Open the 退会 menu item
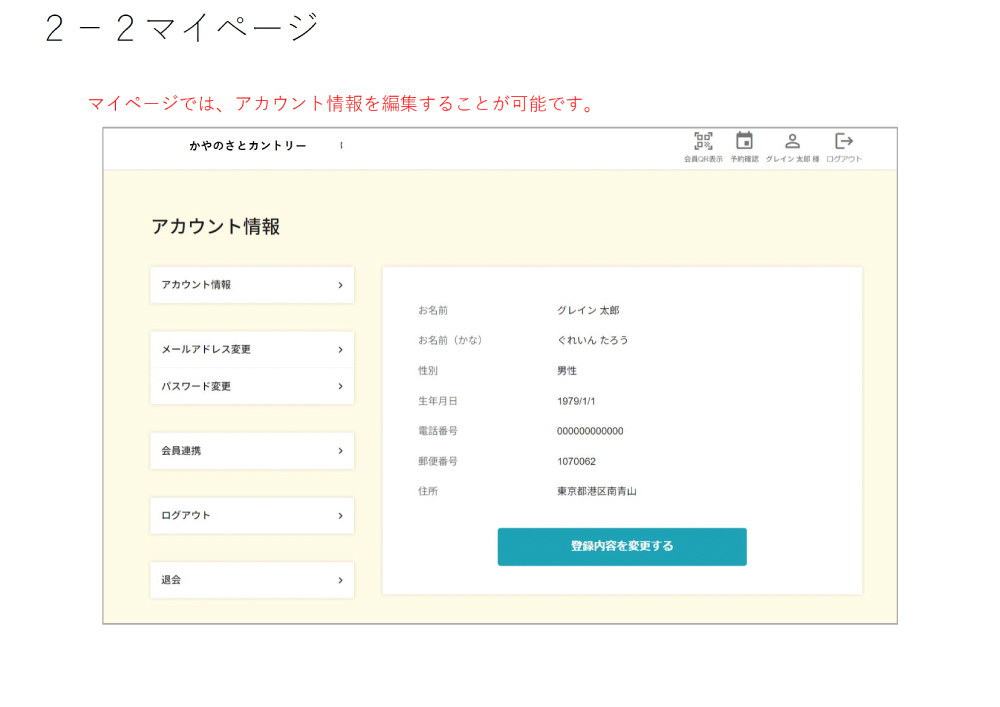The width and height of the screenshot is (1000, 707). click(x=172, y=580)
